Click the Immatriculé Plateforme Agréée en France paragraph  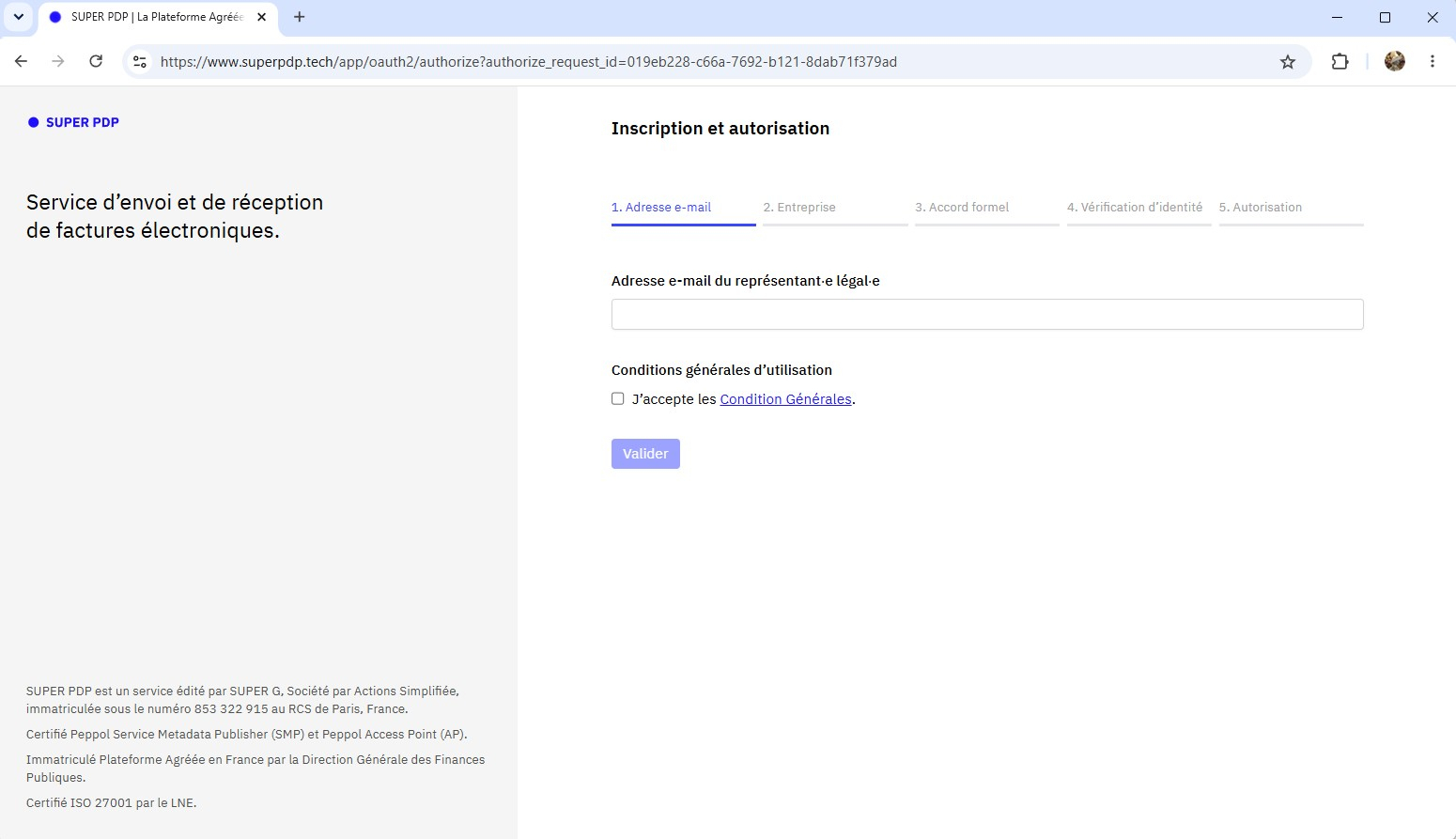(256, 769)
